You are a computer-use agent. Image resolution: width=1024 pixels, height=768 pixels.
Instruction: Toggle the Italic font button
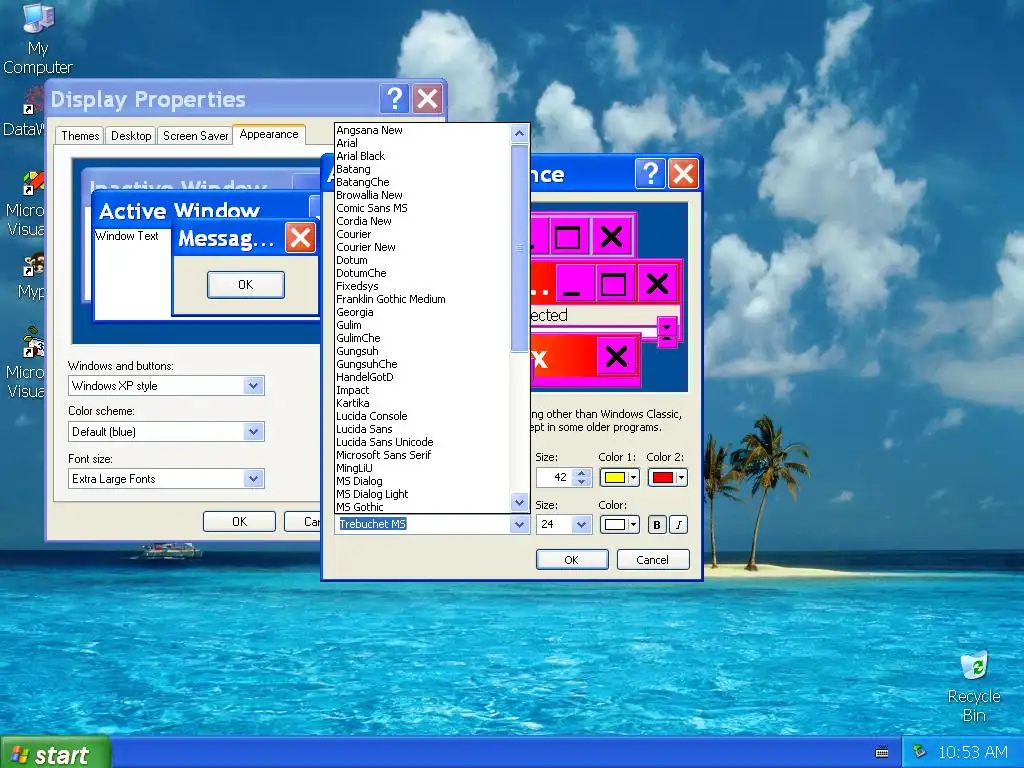(679, 524)
